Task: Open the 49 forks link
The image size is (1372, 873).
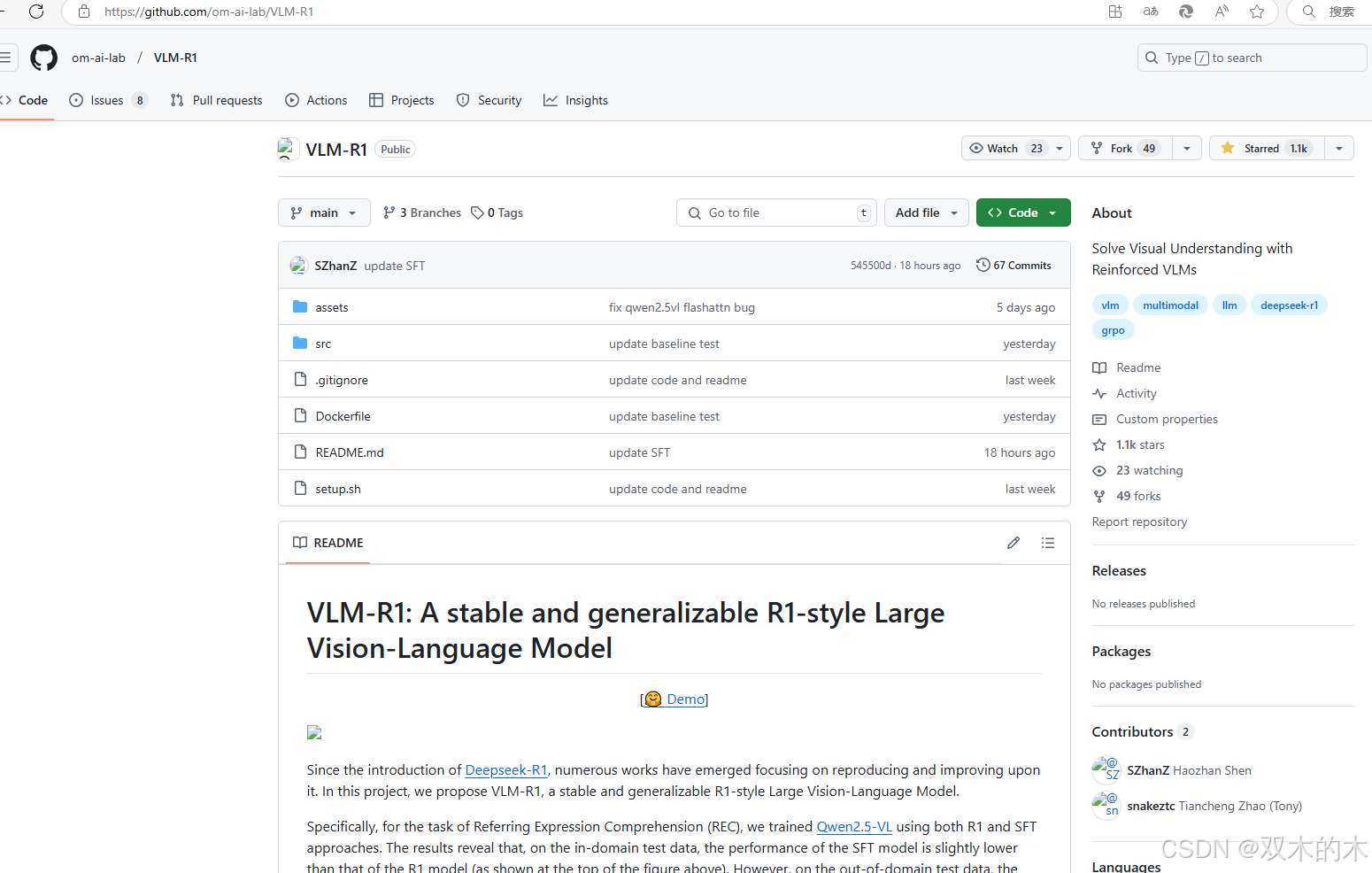Action: tap(1127, 496)
